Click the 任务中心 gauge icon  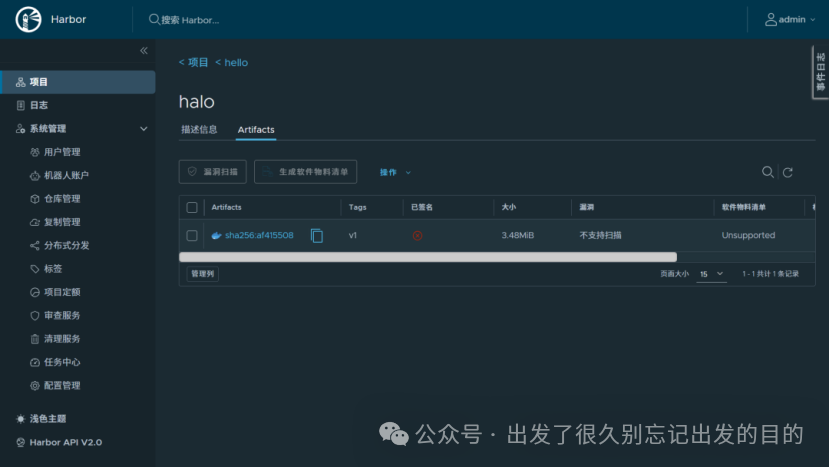pyautogui.click(x=35, y=362)
